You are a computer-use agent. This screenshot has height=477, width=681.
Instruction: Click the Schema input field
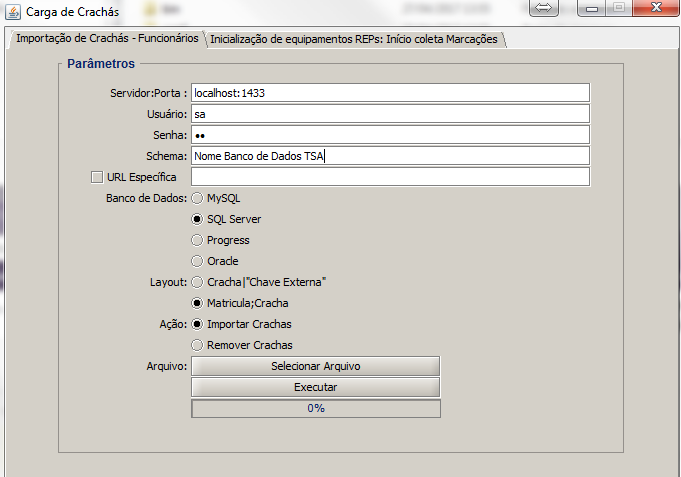coord(390,156)
